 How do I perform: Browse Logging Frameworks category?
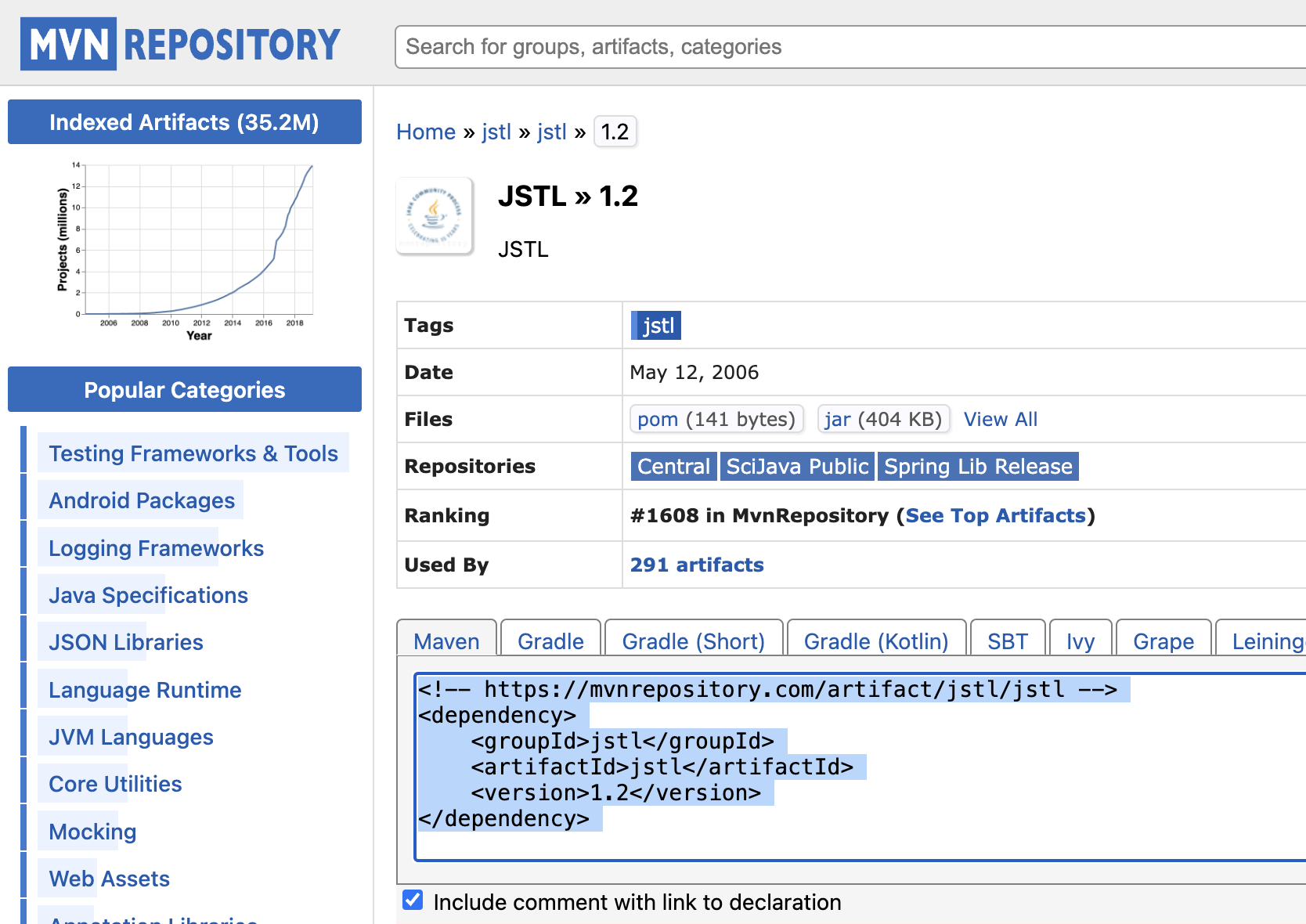pyautogui.click(x=156, y=548)
